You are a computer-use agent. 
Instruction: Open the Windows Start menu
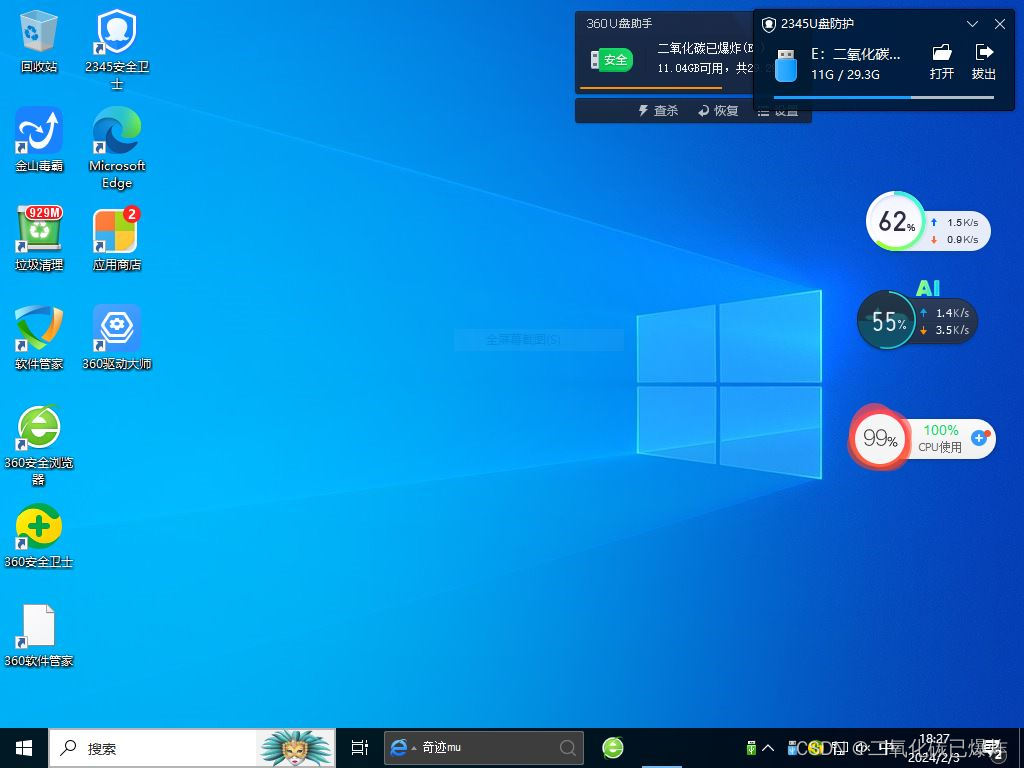point(24,748)
